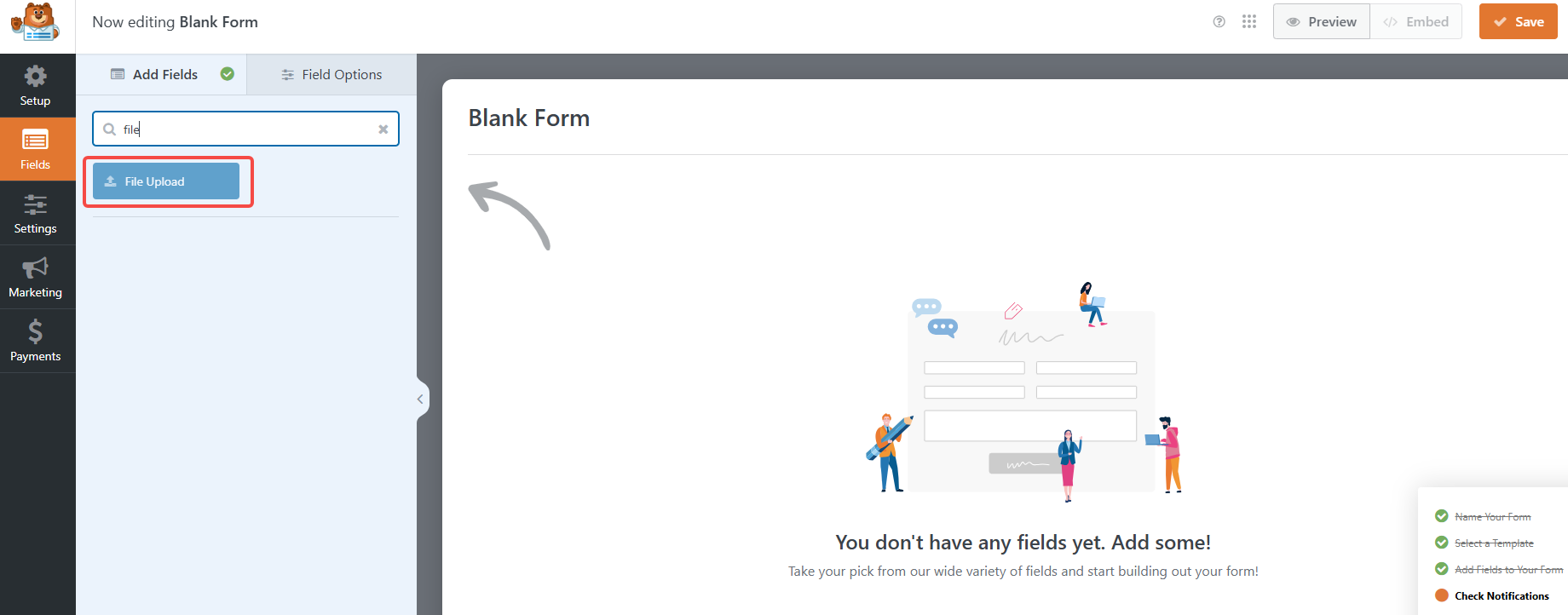The image size is (1568, 615).
Task: Click the Name Your Form checklist item
Action: 1492,517
